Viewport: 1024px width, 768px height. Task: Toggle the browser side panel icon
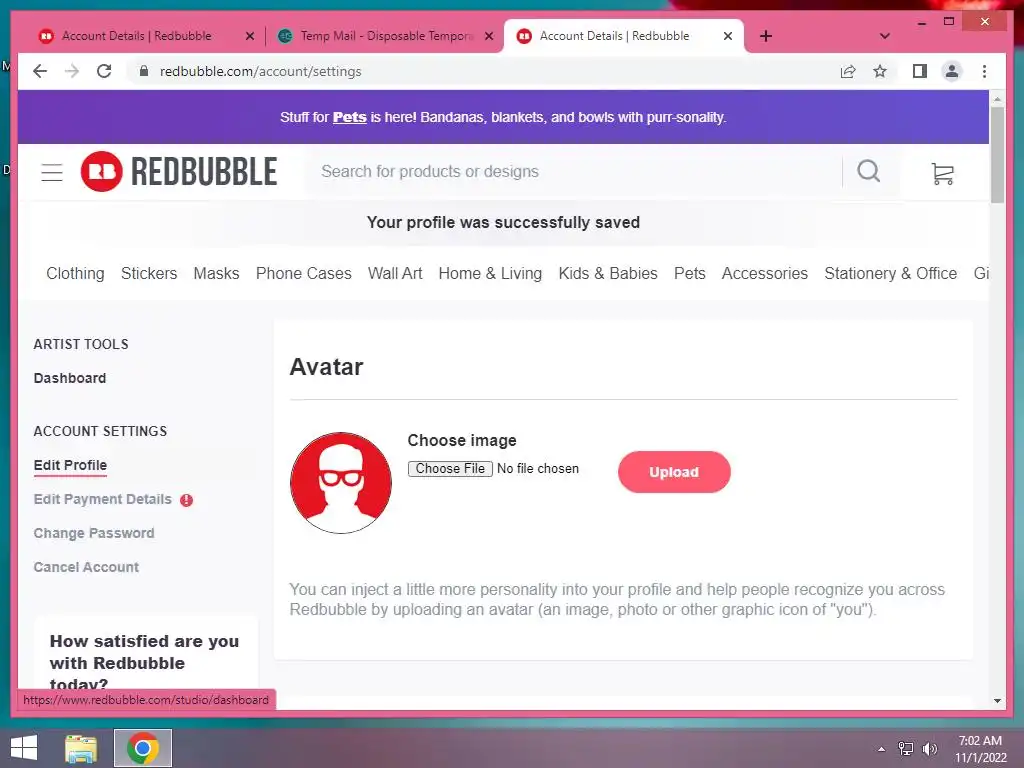(920, 71)
